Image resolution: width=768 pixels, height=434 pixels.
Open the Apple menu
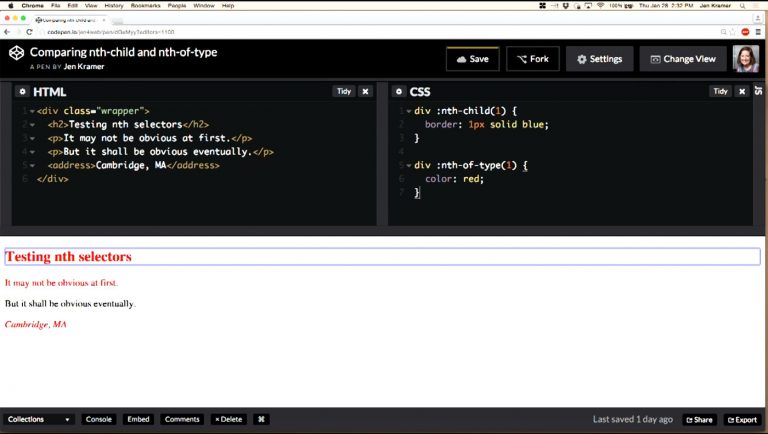coord(10,5)
